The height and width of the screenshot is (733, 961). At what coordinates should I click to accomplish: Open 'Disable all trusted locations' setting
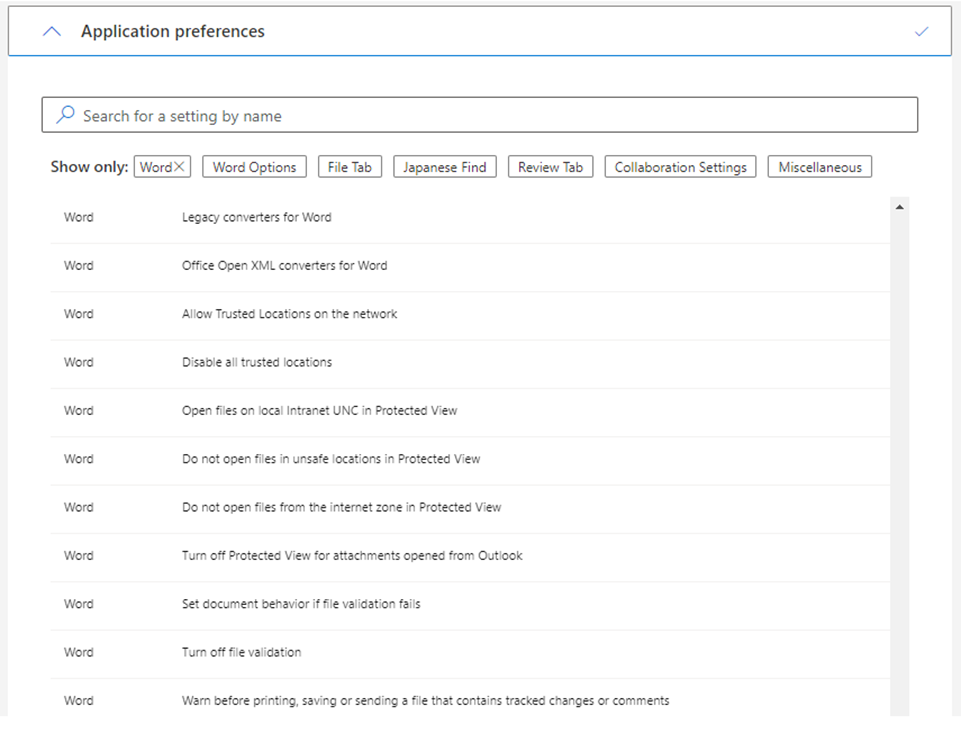pyautogui.click(x=256, y=362)
